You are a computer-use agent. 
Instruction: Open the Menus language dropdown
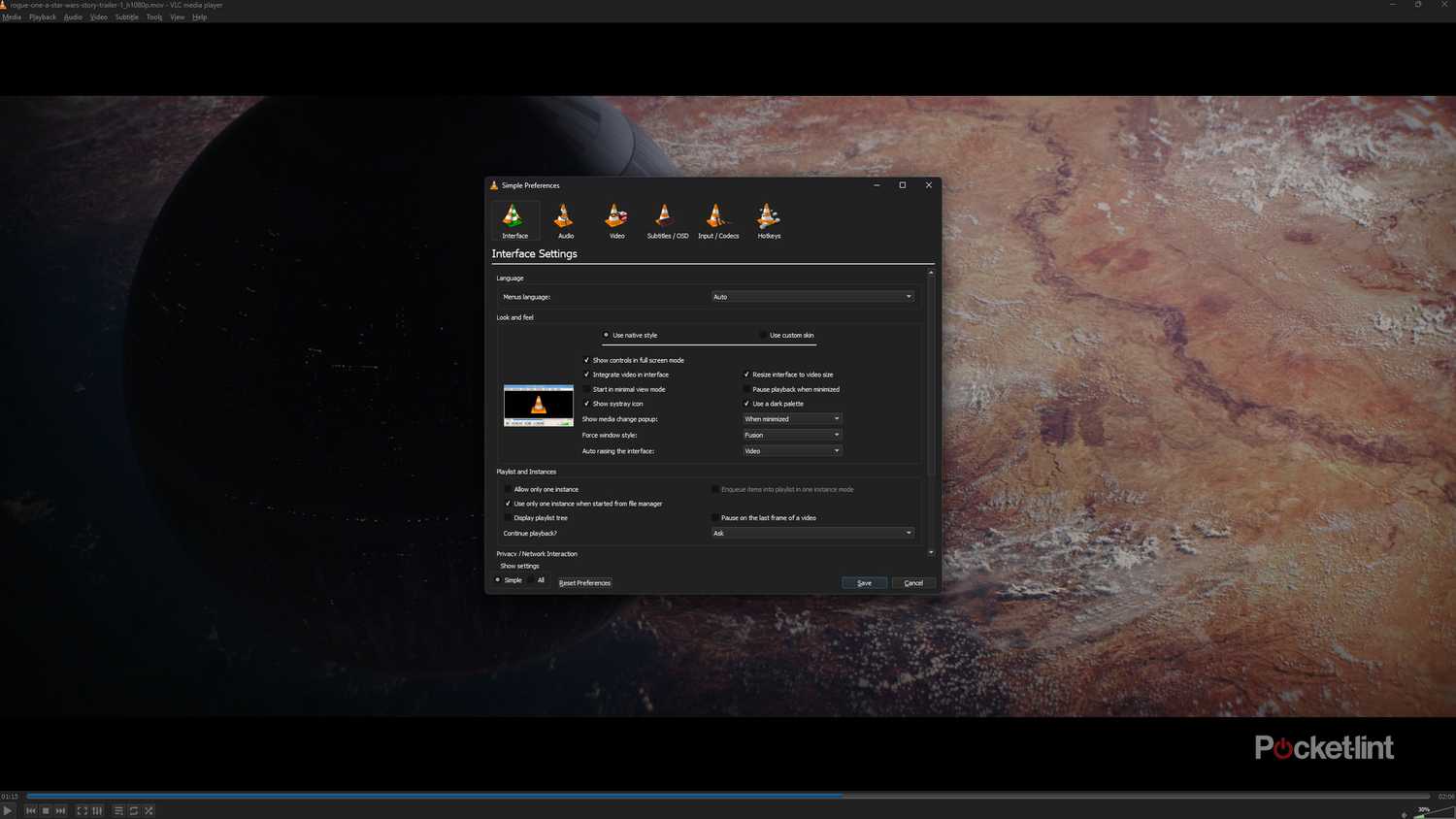pyautogui.click(x=812, y=296)
